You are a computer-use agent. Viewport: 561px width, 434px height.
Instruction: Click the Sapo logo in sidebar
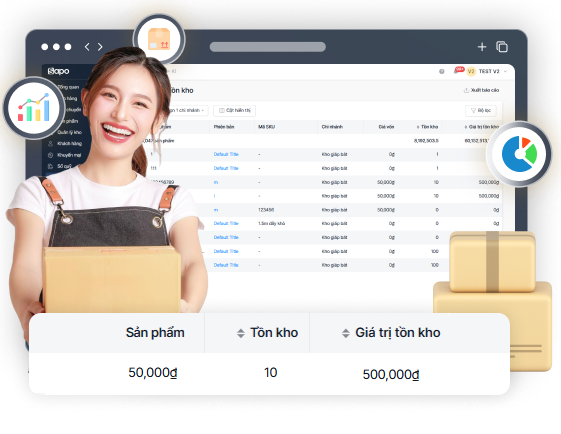58,71
